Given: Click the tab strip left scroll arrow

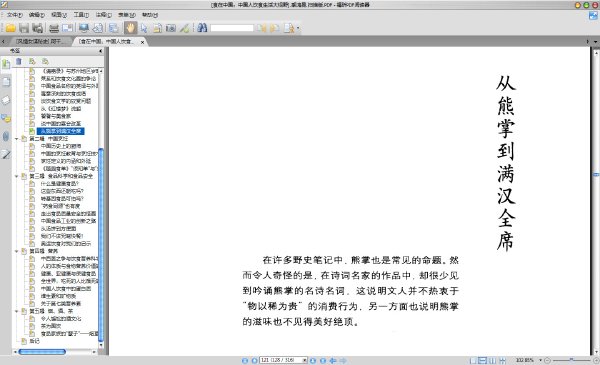Looking at the screenshot, I should 3,42.
